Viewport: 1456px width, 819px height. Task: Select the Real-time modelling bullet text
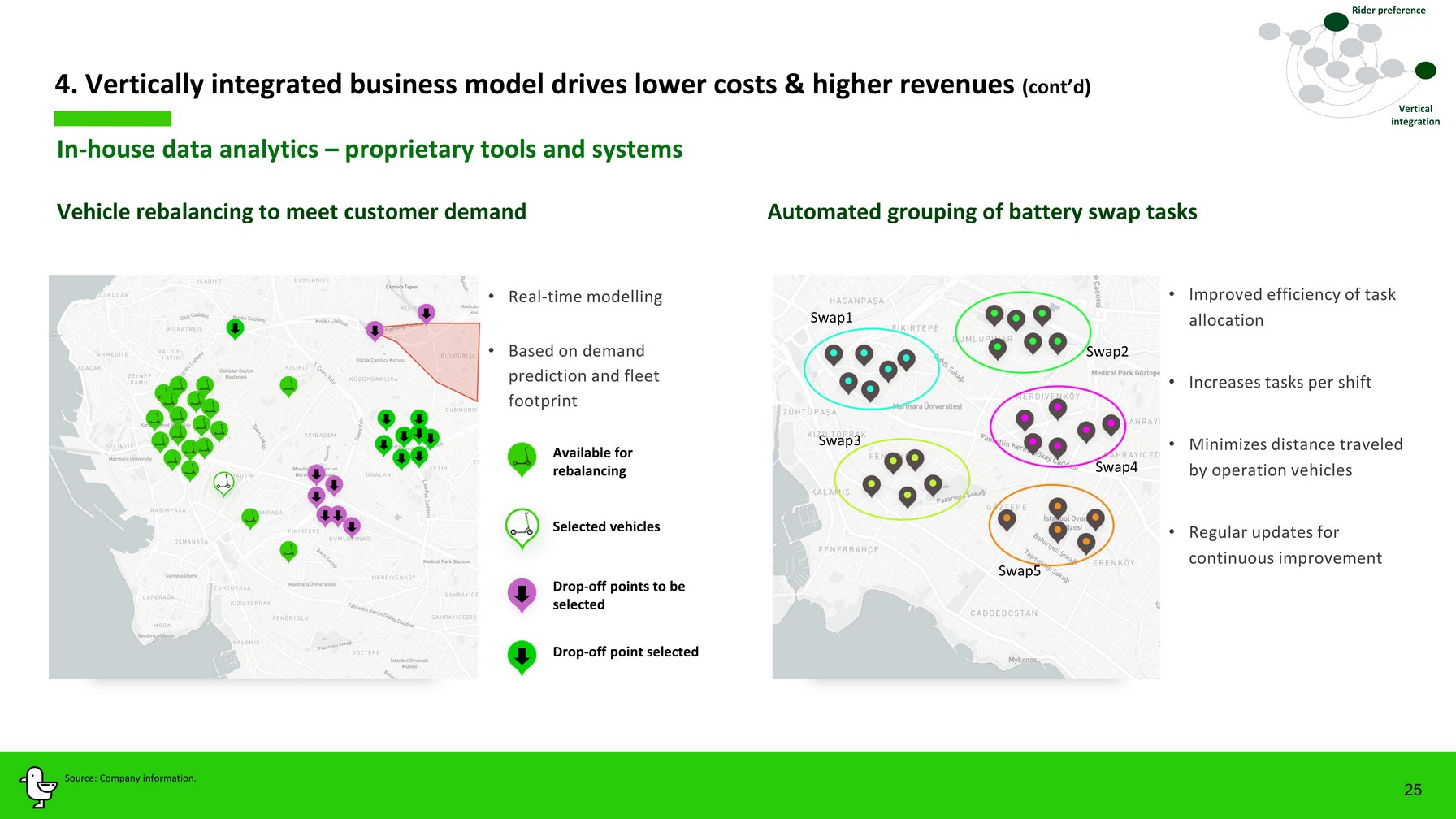584,297
